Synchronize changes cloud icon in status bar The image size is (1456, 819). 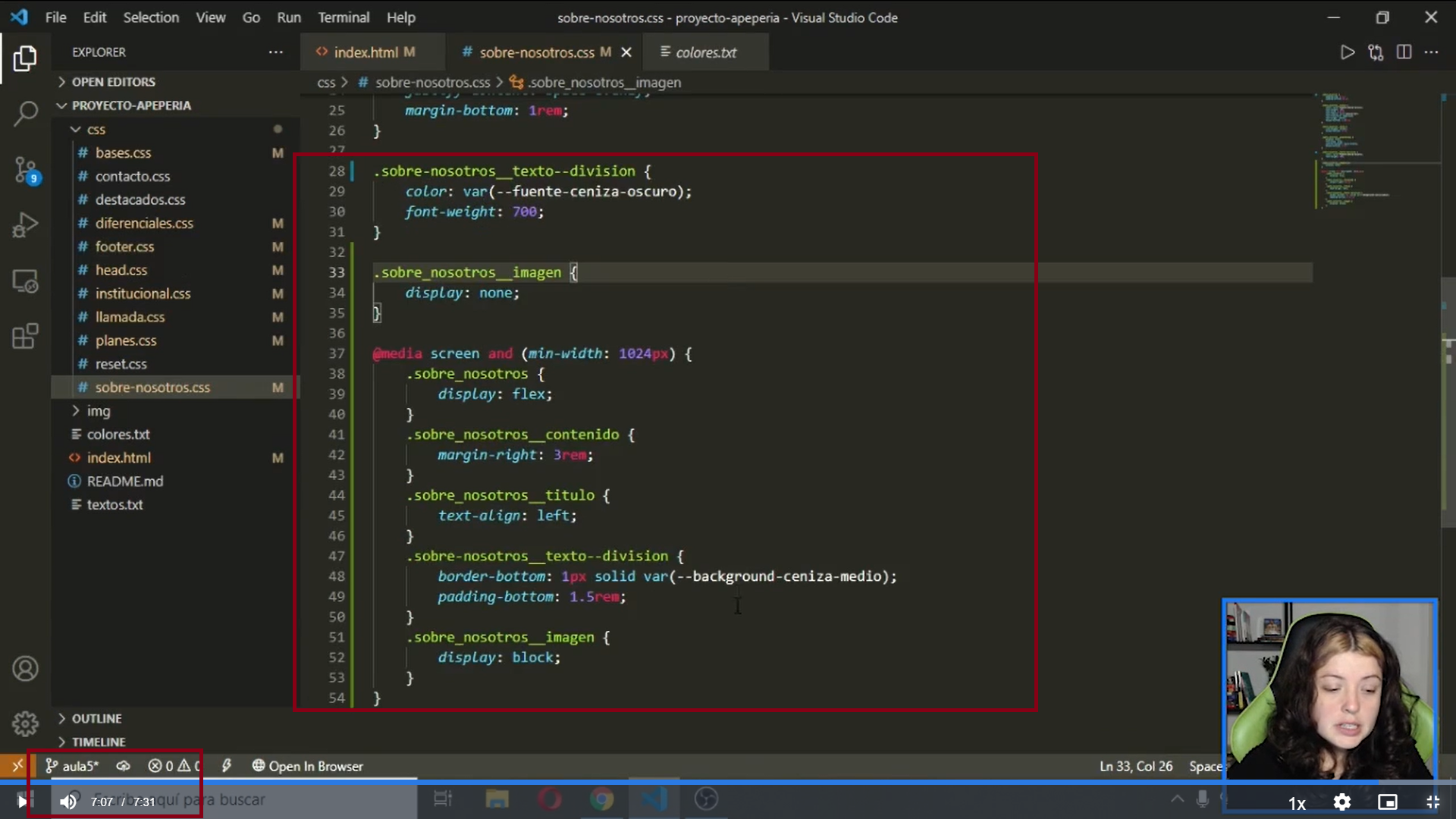[123, 766]
